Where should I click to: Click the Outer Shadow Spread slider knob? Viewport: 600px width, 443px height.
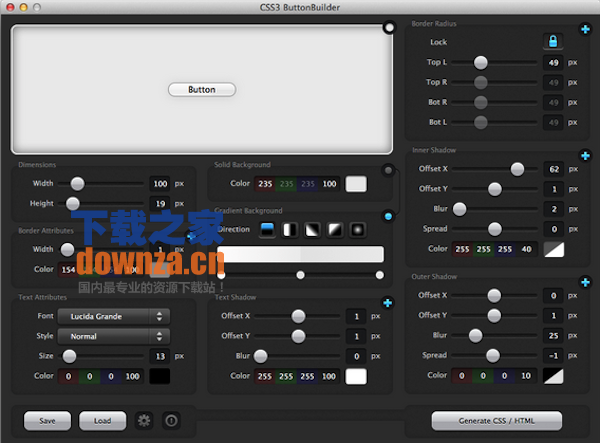[x=493, y=355]
